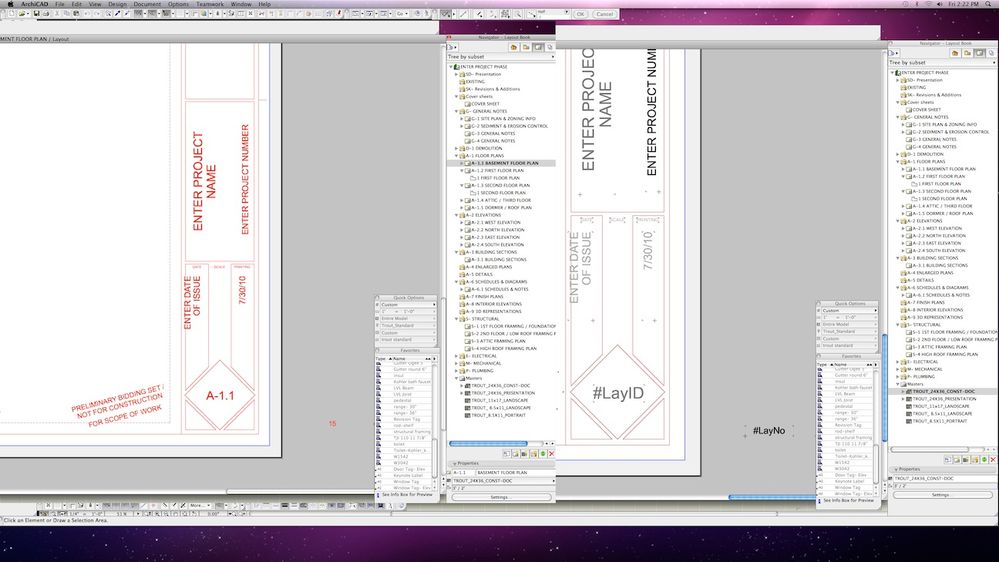Select TROUT_24X36_PRESENTATION master in left Navigator
Image resolution: width=999 pixels, height=562 pixels.
pyautogui.click(x=503, y=393)
